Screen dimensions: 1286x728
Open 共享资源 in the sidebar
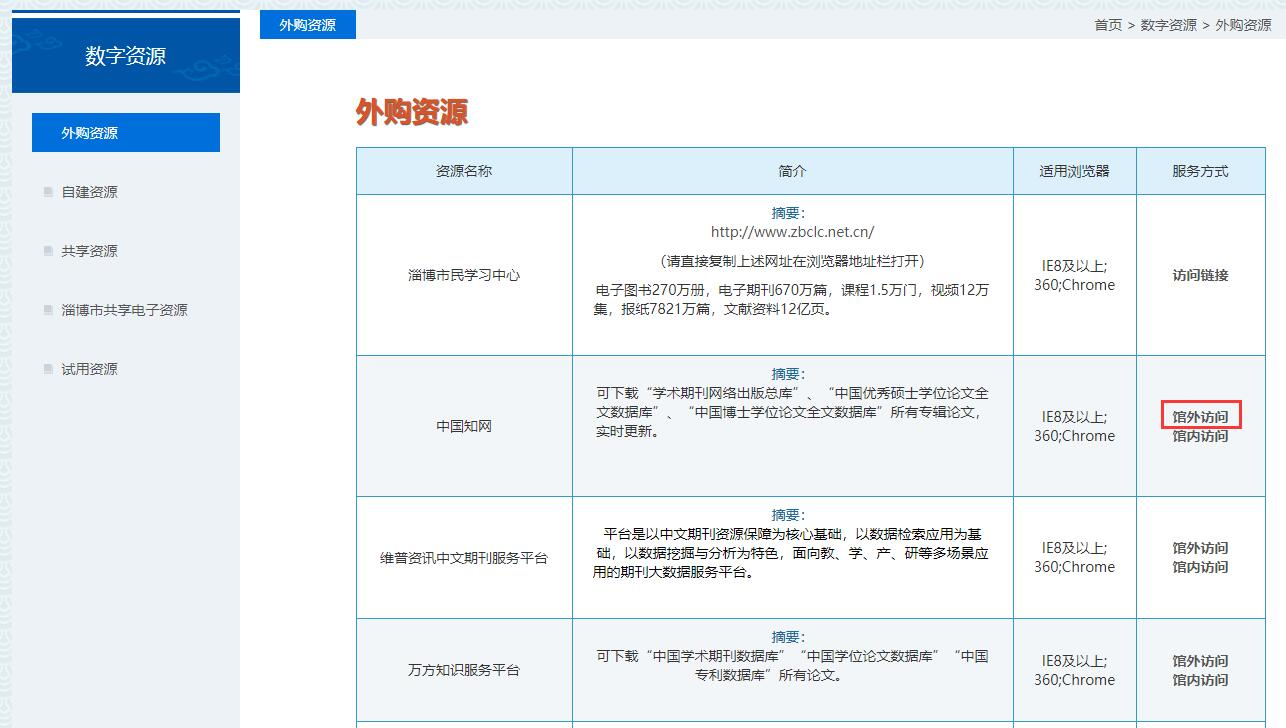[x=90, y=251]
